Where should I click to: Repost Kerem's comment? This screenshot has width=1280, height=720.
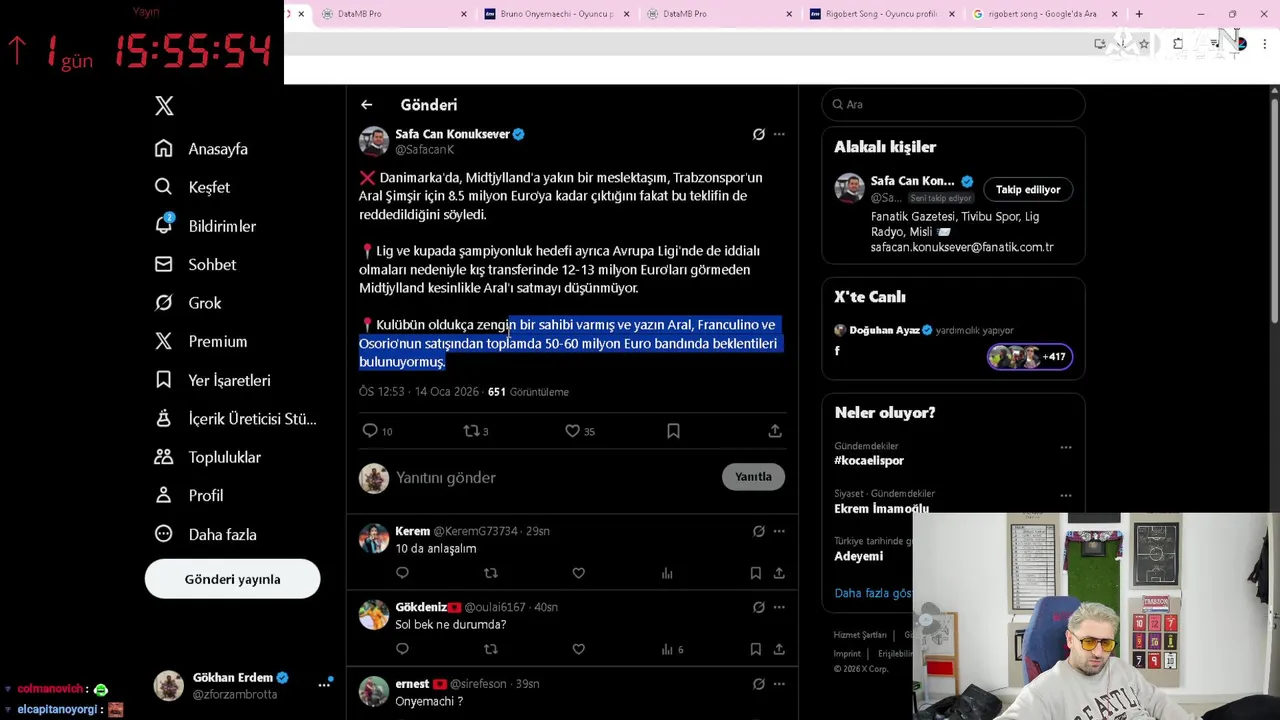coord(490,573)
